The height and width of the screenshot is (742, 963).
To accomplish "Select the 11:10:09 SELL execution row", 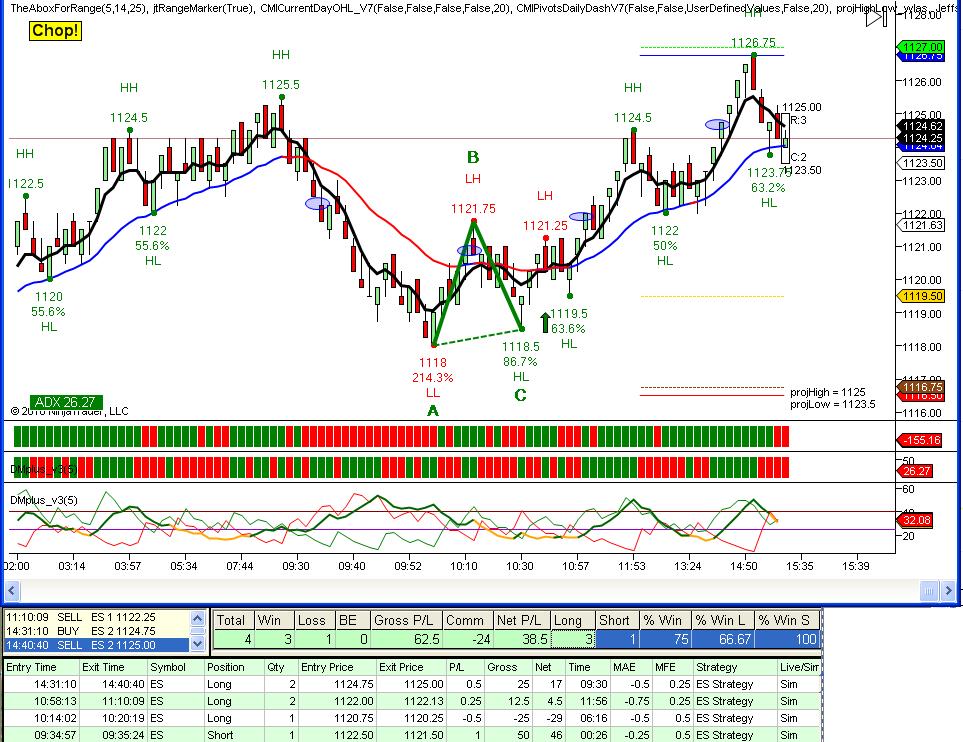I will tap(97, 617).
